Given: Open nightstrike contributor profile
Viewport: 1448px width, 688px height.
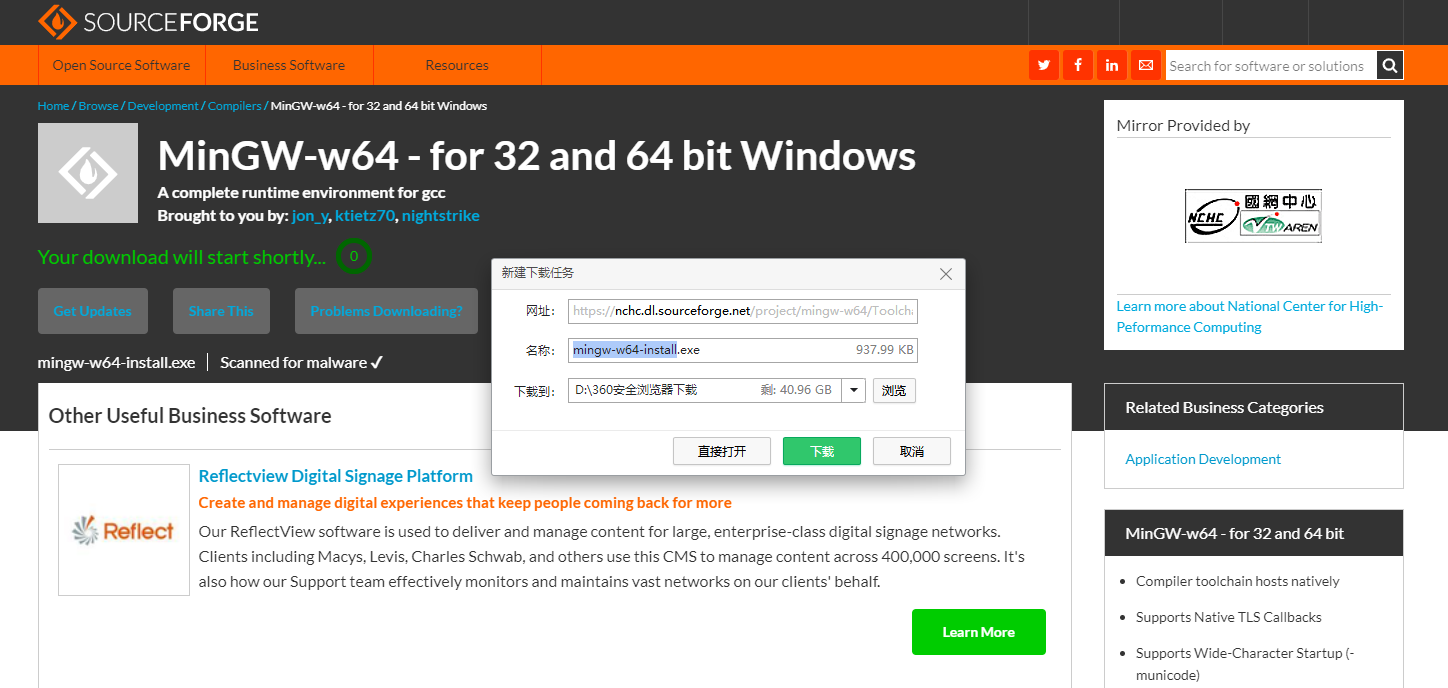Looking at the screenshot, I should [441, 216].
